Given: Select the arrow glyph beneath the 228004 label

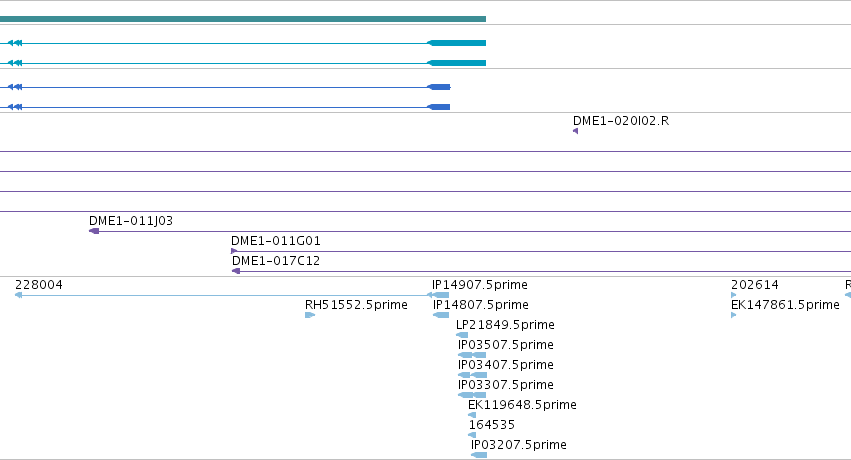Looking at the screenshot, I should pos(18,295).
